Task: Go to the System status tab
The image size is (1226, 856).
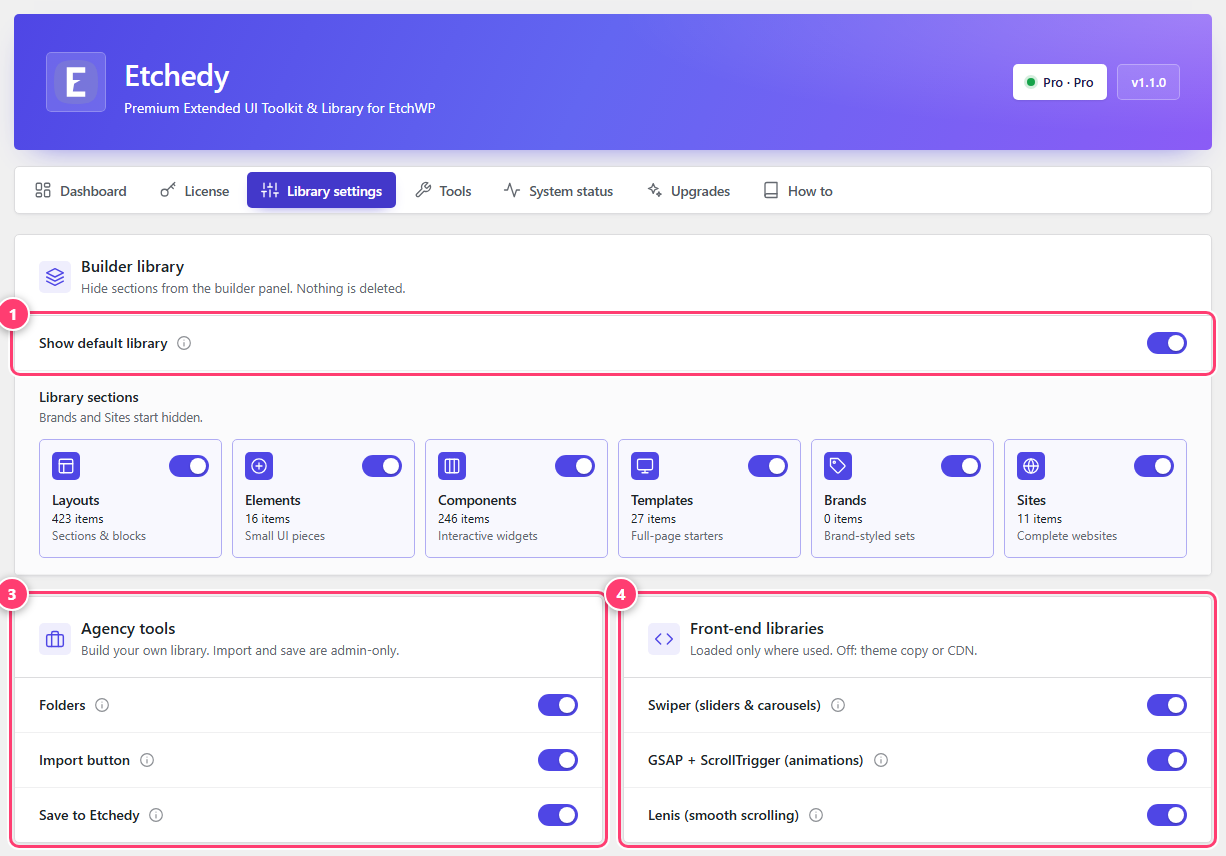Action: (x=558, y=191)
